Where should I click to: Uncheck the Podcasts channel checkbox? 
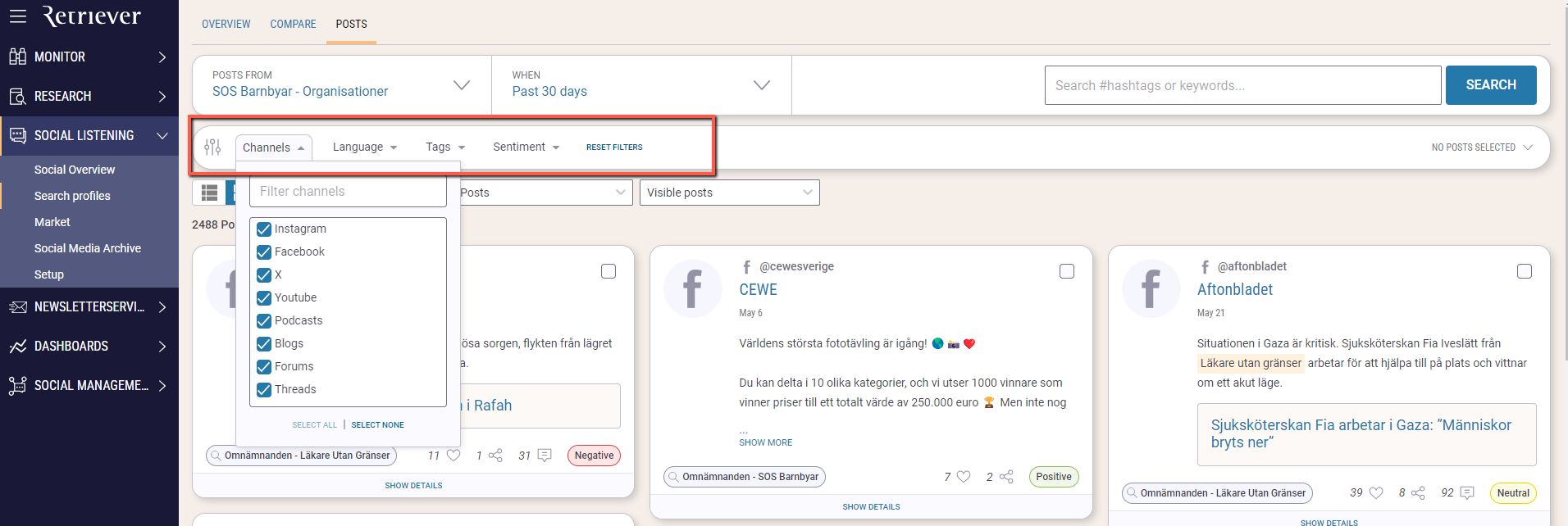(264, 320)
